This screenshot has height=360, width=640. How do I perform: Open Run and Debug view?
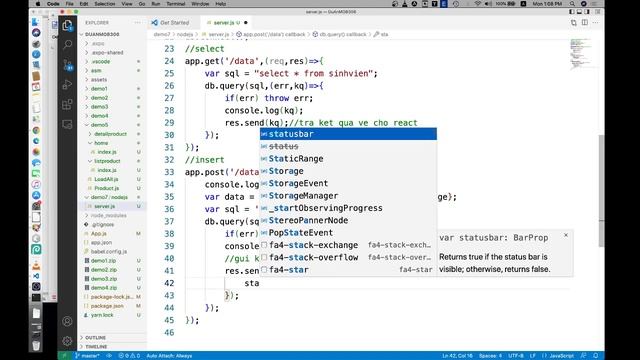(67, 84)
